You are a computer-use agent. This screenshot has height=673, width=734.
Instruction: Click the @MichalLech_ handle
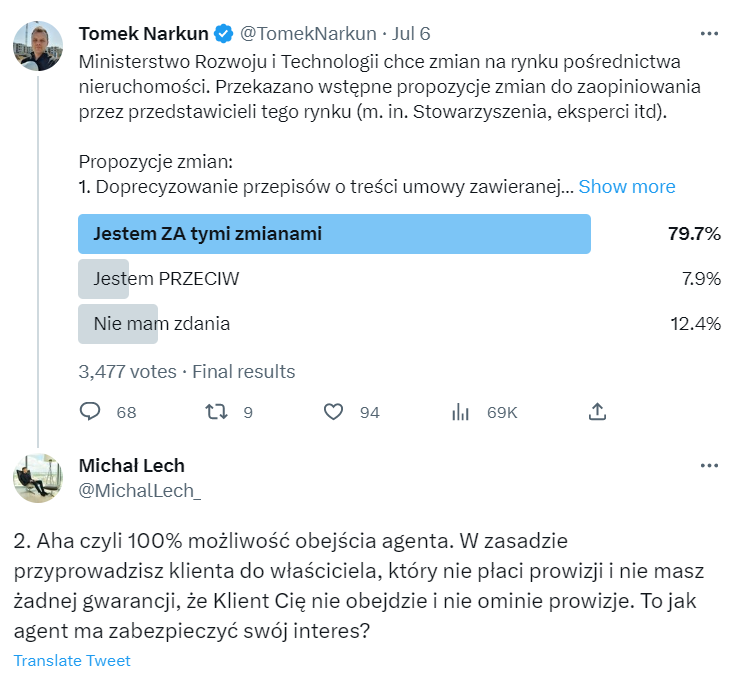[x=139, y=490]
